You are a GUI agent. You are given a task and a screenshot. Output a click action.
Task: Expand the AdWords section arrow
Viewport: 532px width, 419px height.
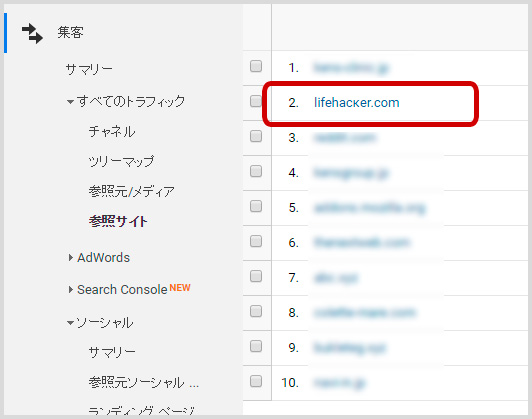pos(70,258)
